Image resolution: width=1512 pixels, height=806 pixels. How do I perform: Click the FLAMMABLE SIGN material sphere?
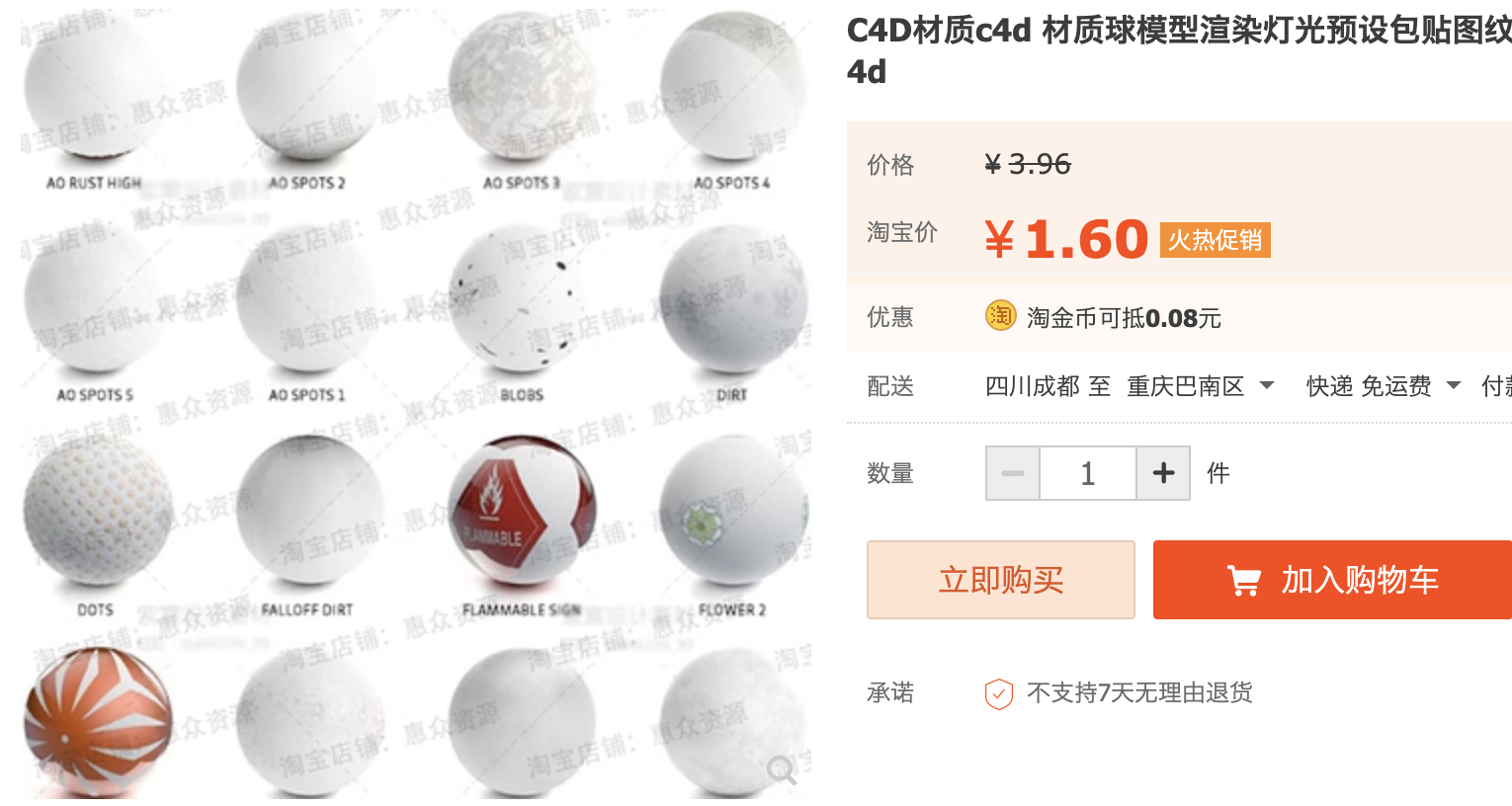pyautogui.click(x=522, y=510)
